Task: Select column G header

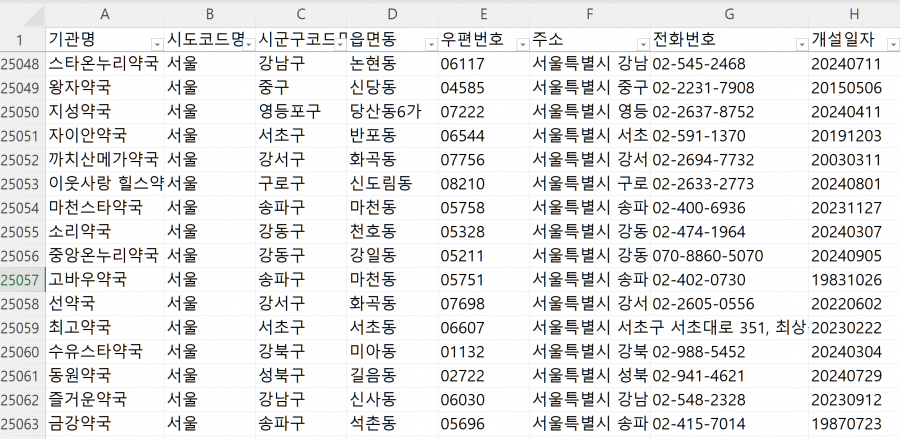Action: point(730,15)
